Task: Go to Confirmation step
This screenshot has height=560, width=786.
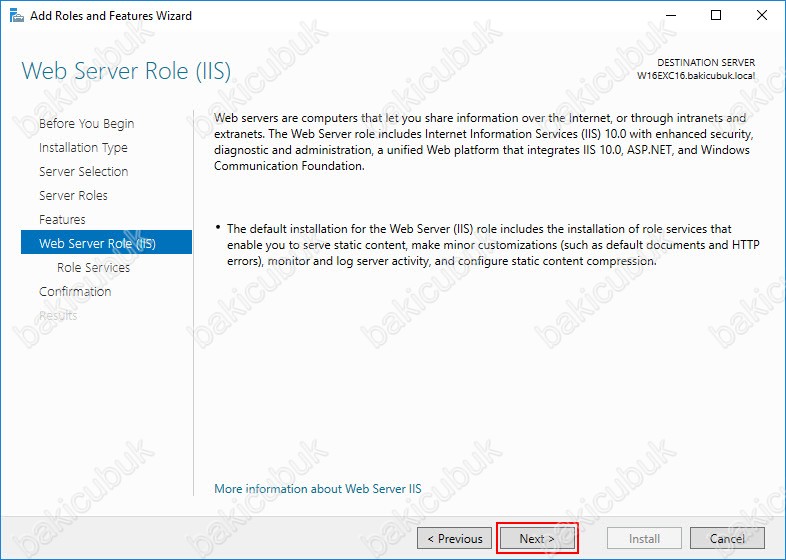Action: pyautogui.click(x=75, y=291)
